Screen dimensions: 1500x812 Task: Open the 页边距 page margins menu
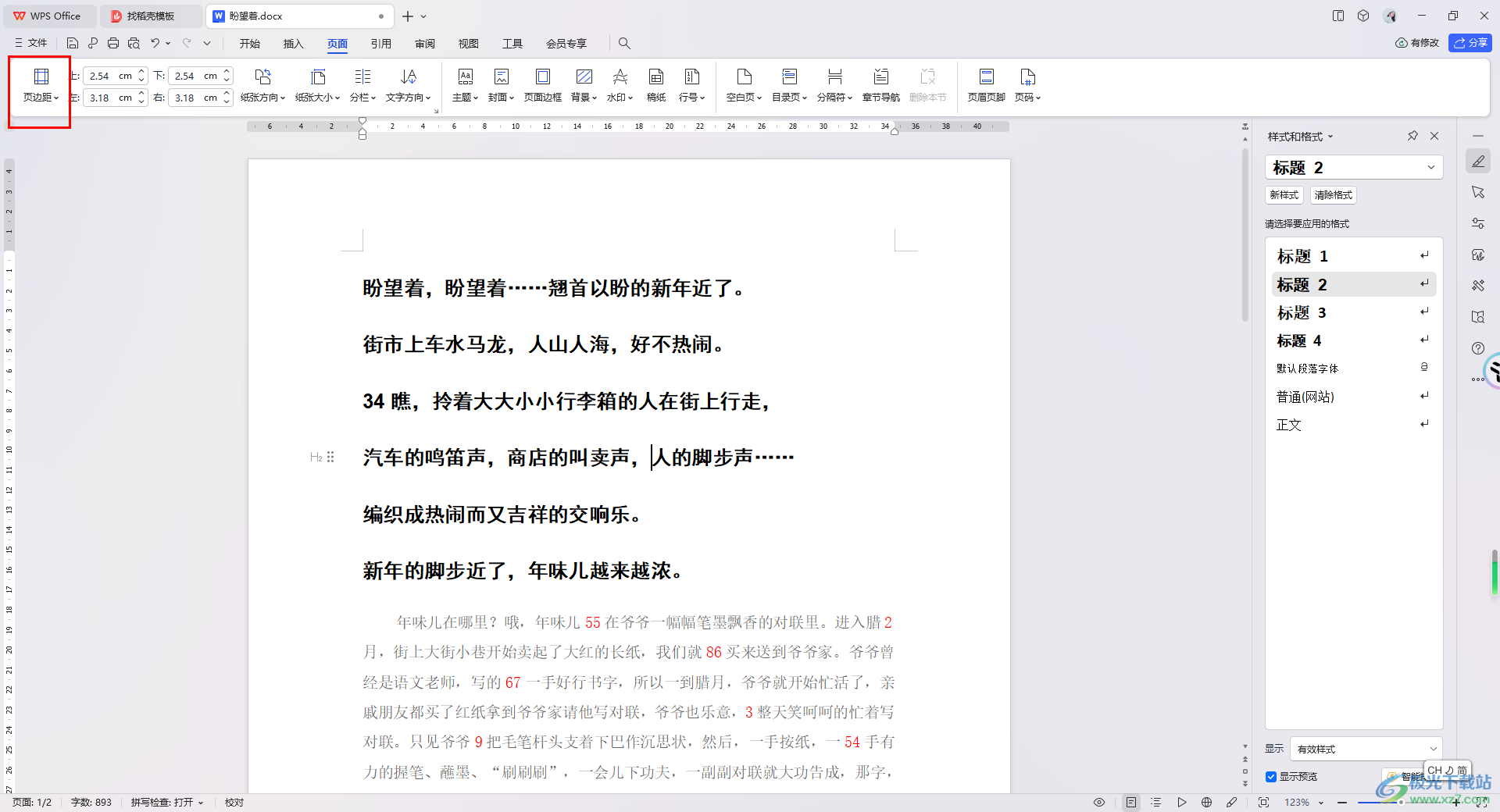point(41,86)
